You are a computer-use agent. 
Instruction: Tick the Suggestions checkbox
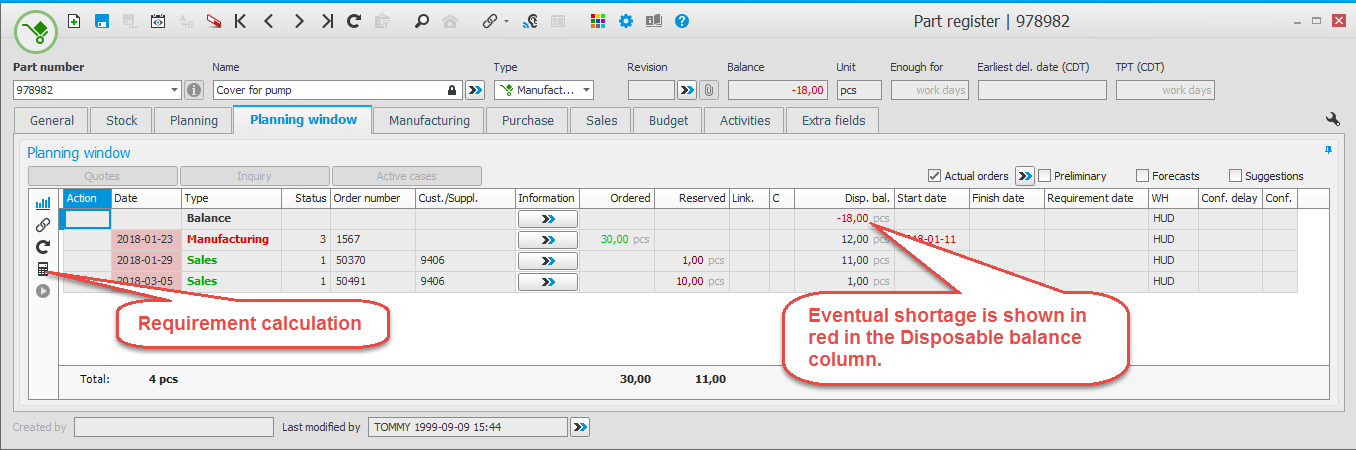click(1235, 176)
